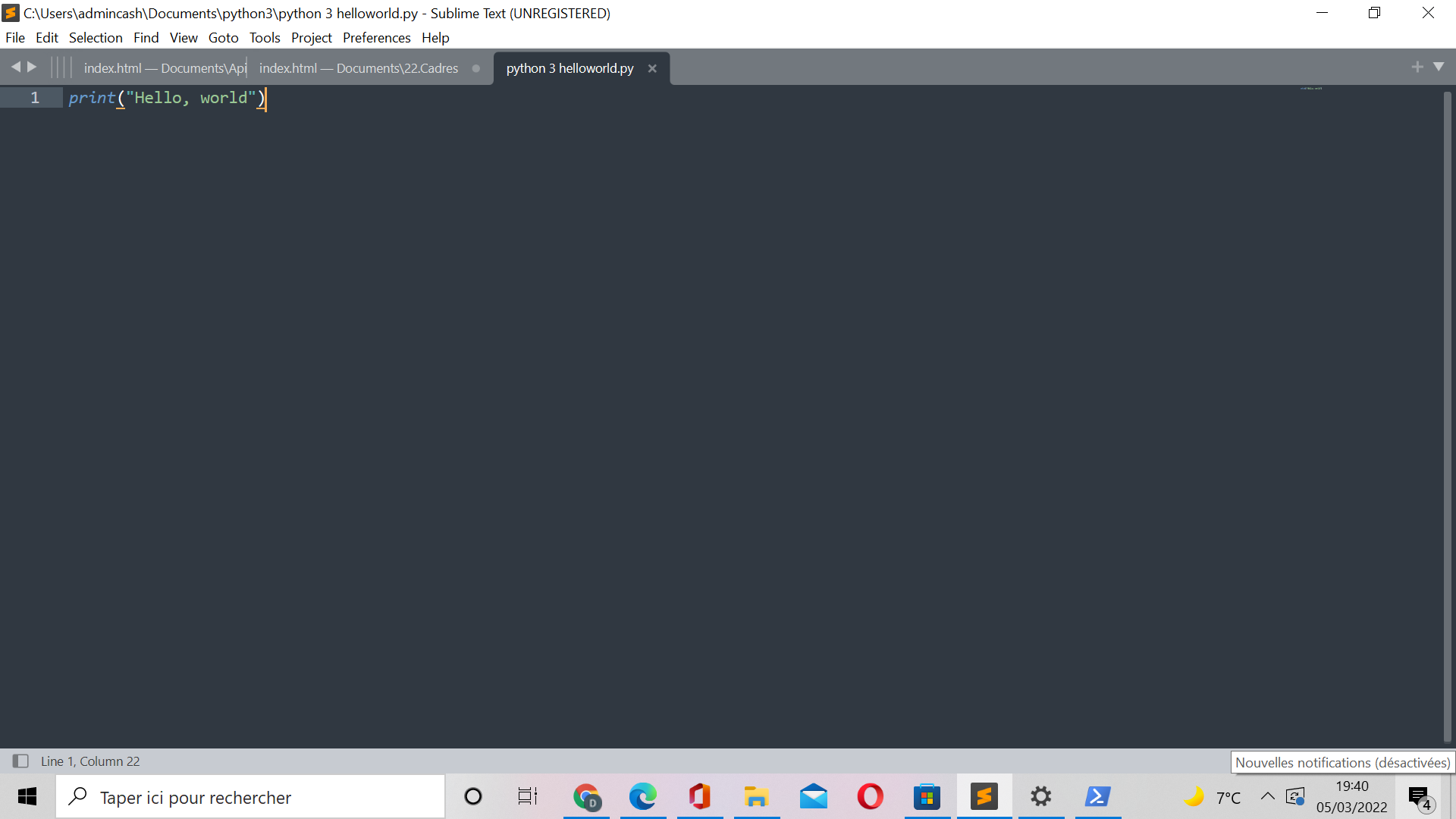Image resolution: width=1456 pixels, height=819 pixels.
Task: Click the Line 1 Column 22 status bar
Action: [x=89, y=761]
